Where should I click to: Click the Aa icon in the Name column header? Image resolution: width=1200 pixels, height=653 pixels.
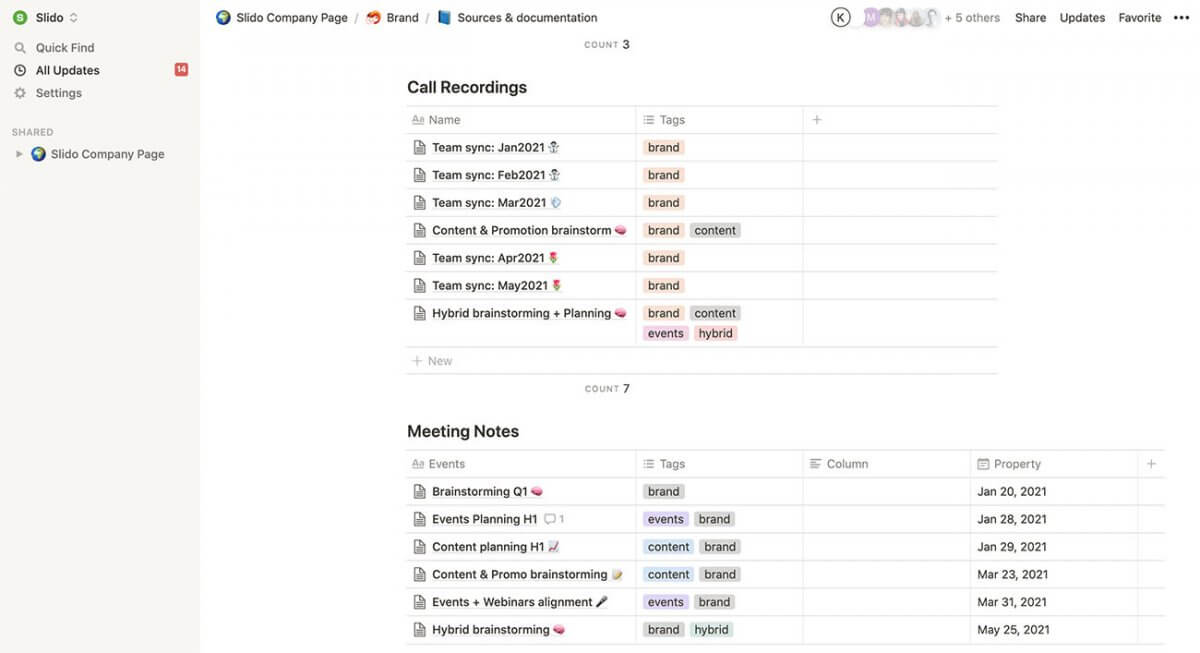(419, 119)
